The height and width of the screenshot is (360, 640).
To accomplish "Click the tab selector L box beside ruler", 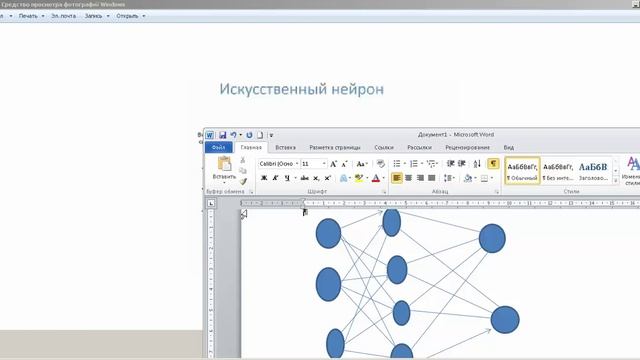I will 211,203.
